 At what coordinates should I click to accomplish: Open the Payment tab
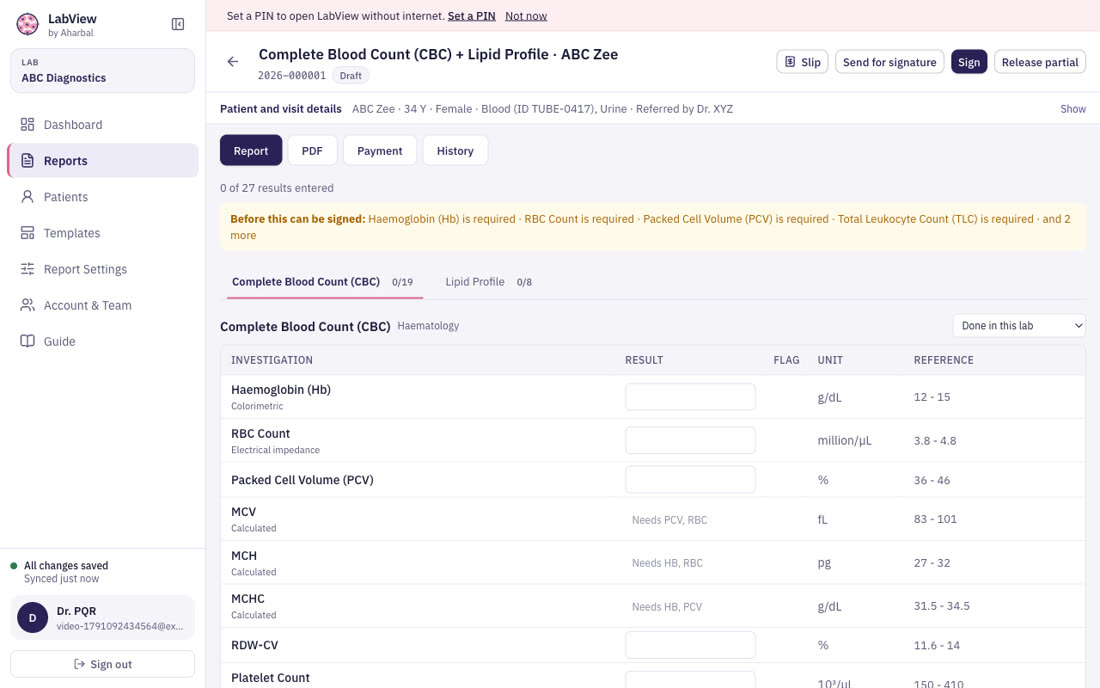coord(380,150)
